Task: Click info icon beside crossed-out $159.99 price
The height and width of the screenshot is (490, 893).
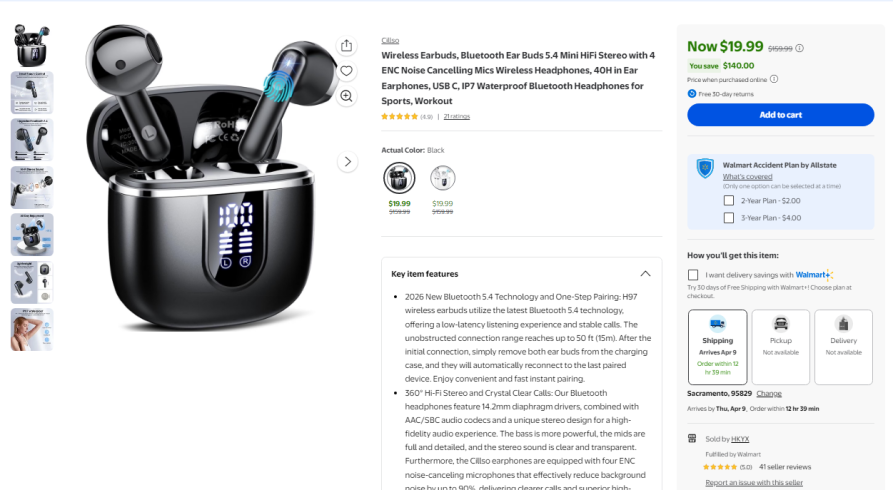Action: (800, 48)
